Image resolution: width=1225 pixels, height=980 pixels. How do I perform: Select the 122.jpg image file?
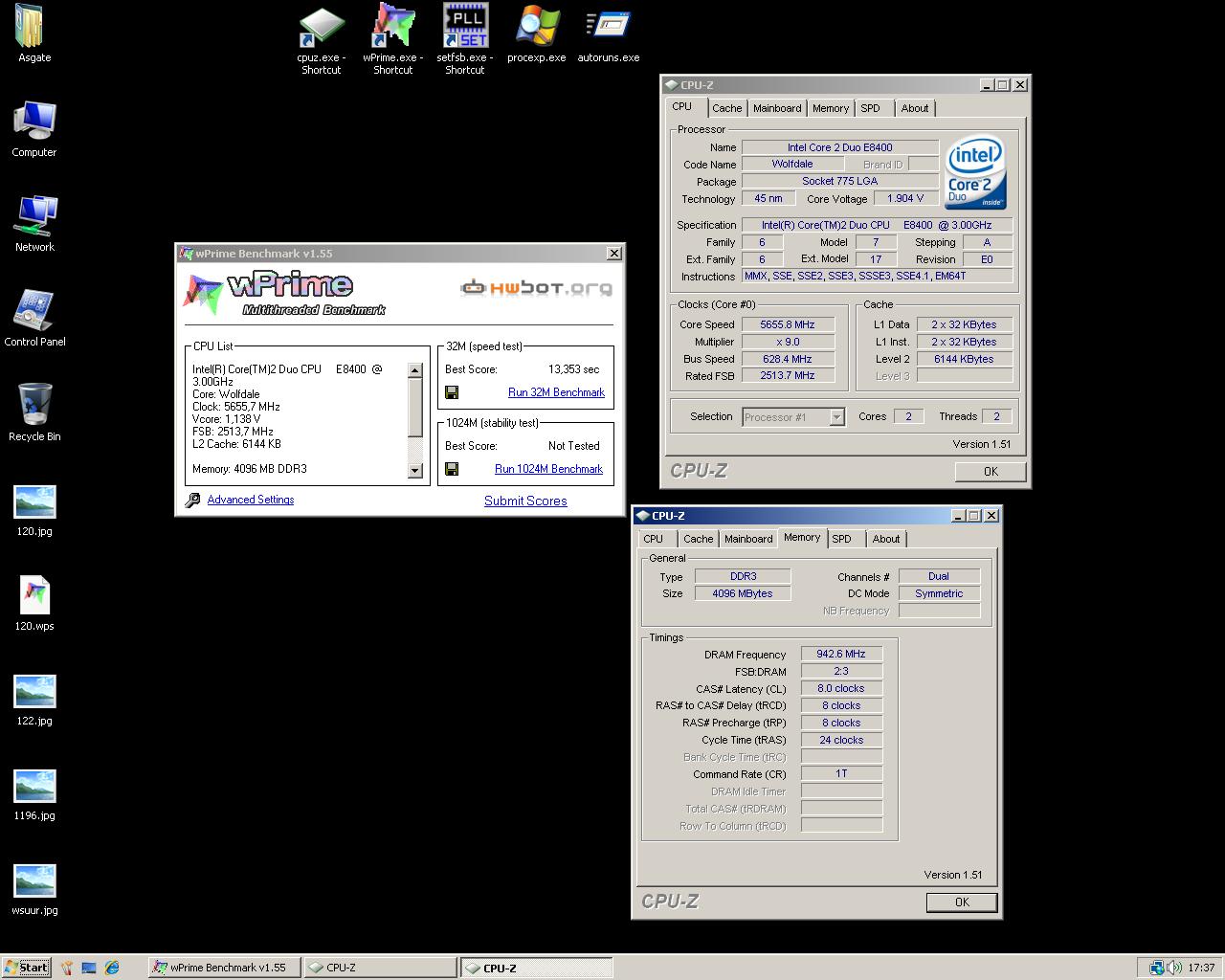coord(34,699)
